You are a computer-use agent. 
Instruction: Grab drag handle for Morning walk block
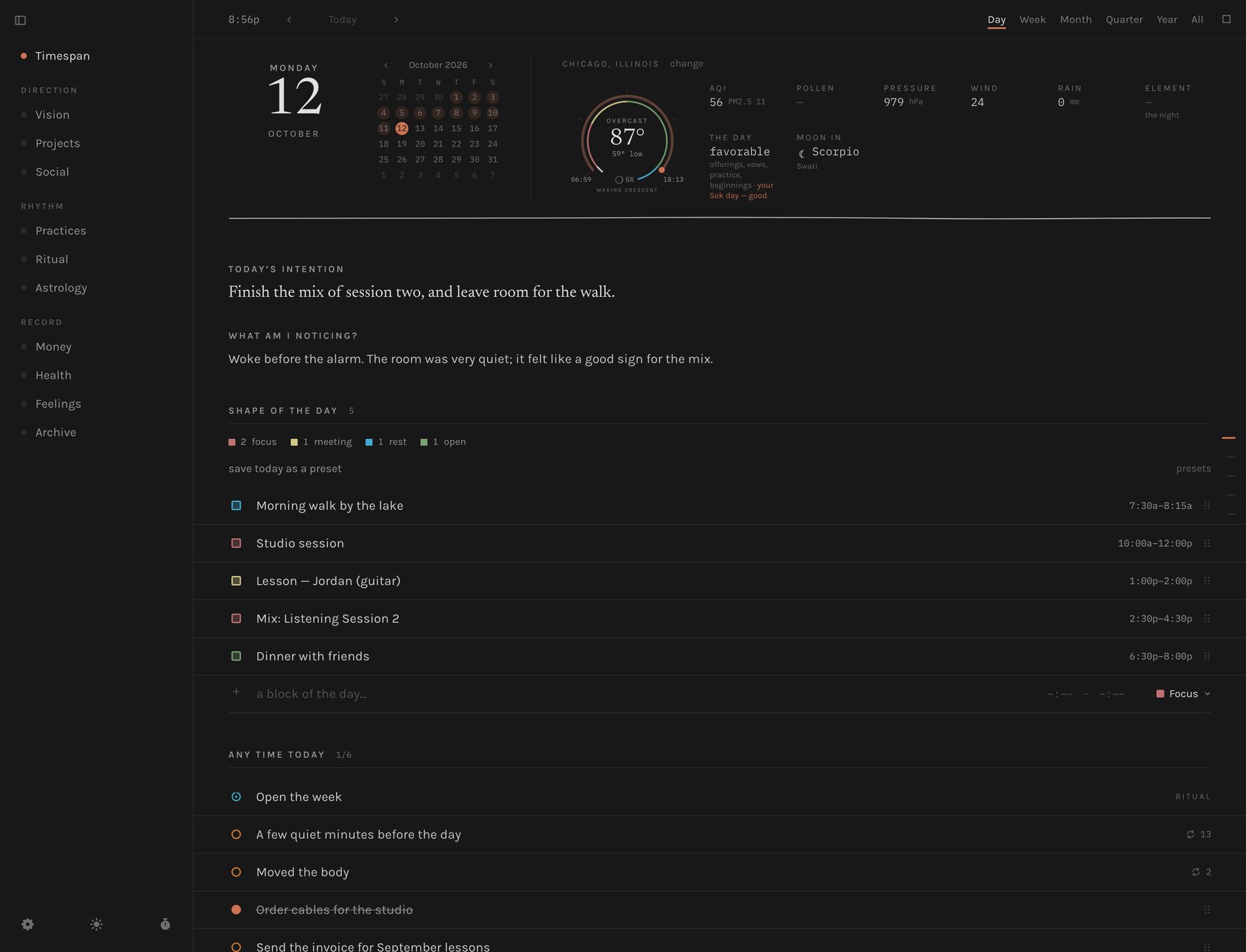click(1207, 505)
